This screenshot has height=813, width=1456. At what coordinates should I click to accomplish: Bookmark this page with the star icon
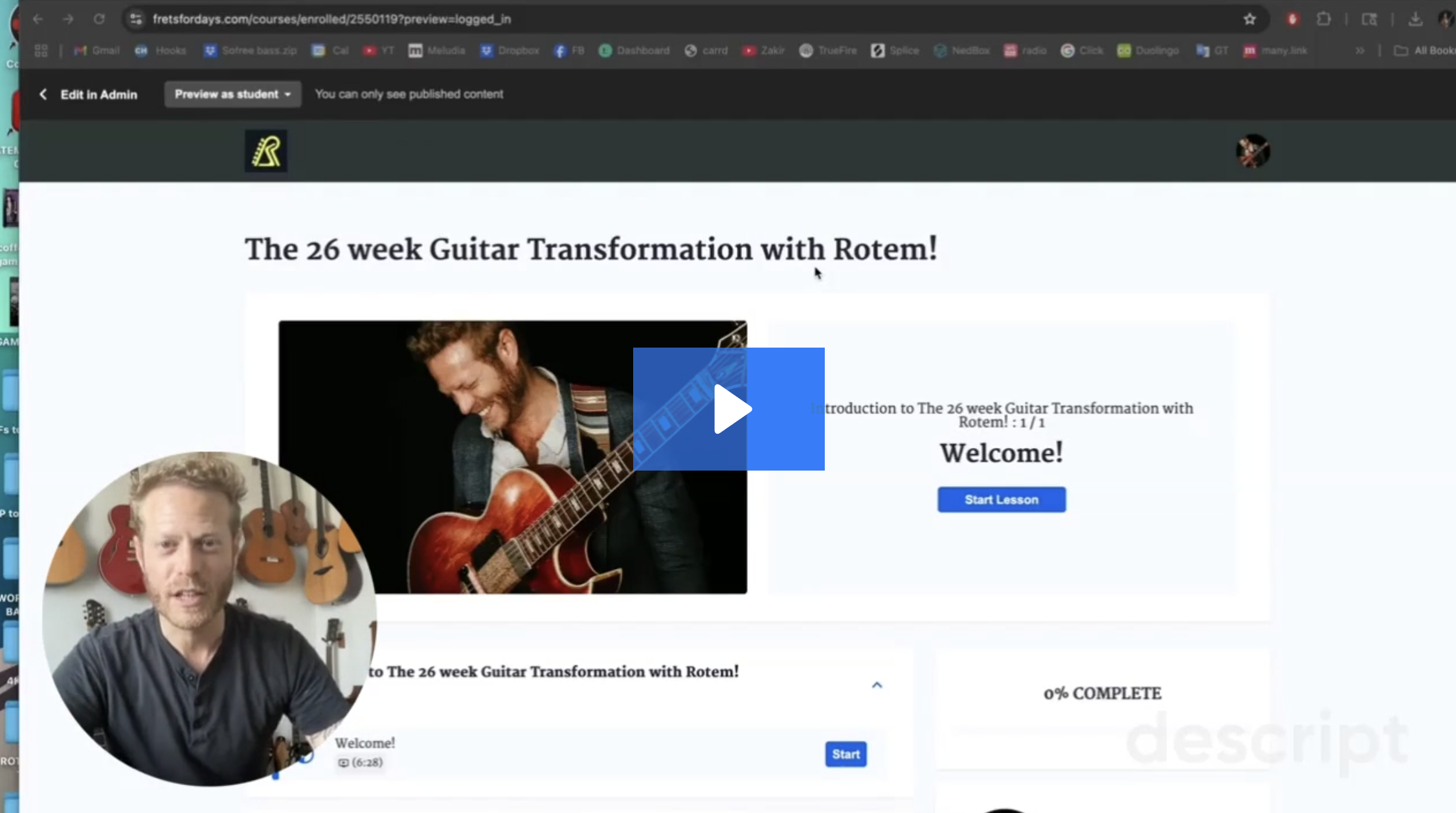[x=1249, y=19]
